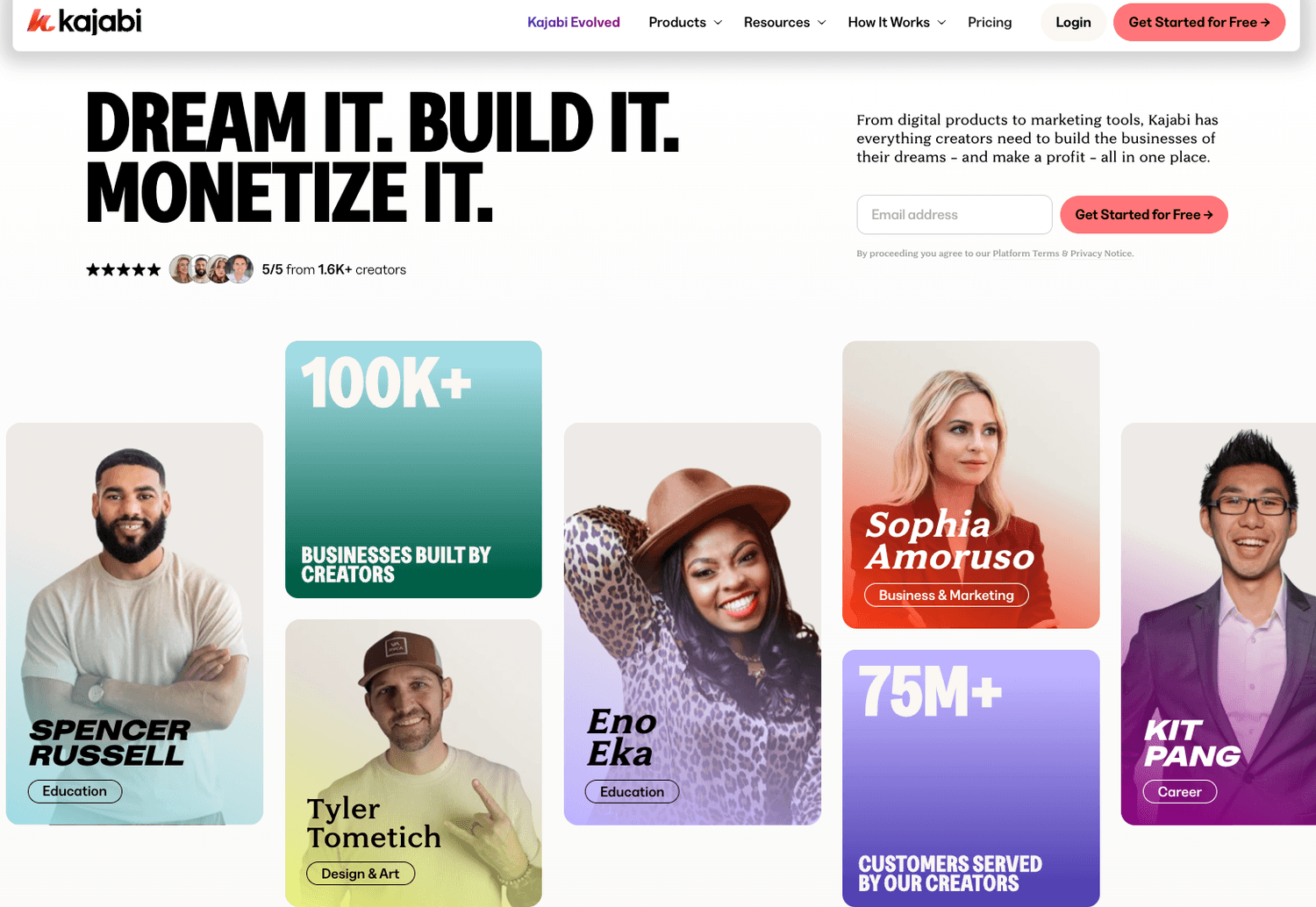
Task: Open Spencer Russell creator card
Action: (134, 624)
